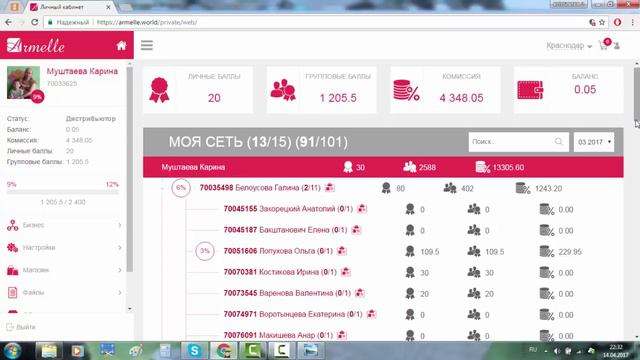640x360 pixels.
Task: Click the group points value 1 205.5
Action: click(x=338, y=98)
